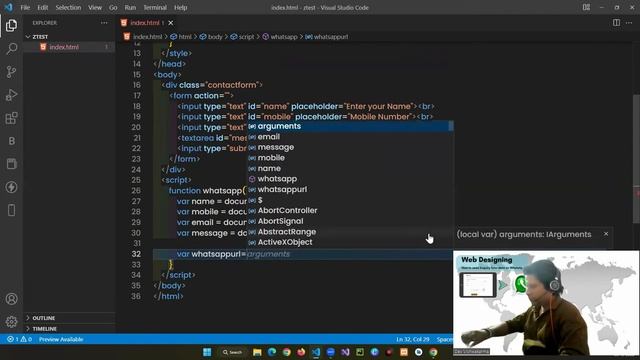Select the index.html editor tab
640x360 pixels.
click(x=147, y=23)
